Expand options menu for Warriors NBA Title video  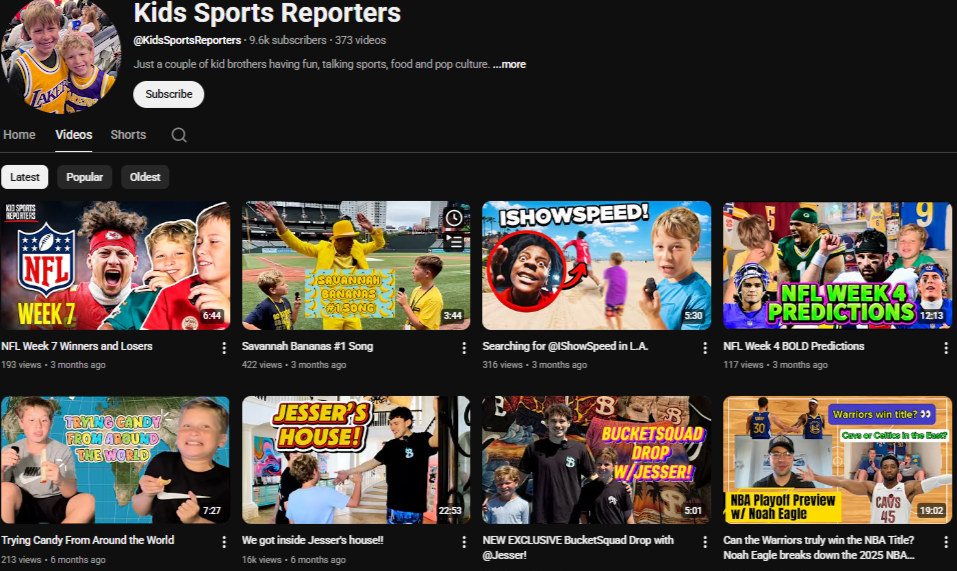pyautogui.click(x=946, y=542)
